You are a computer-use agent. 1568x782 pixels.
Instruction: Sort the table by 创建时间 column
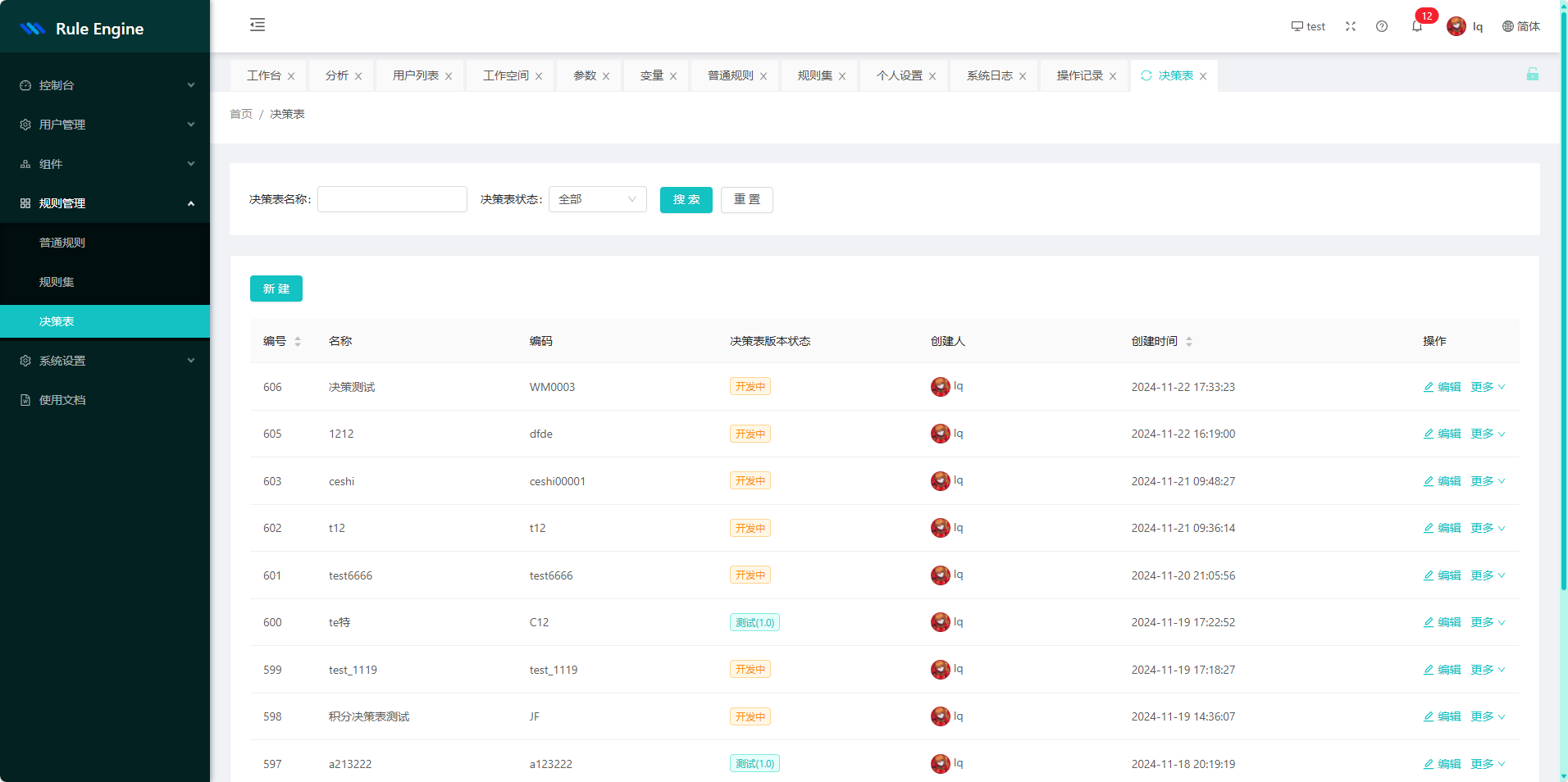click(x=1189, y=342)
